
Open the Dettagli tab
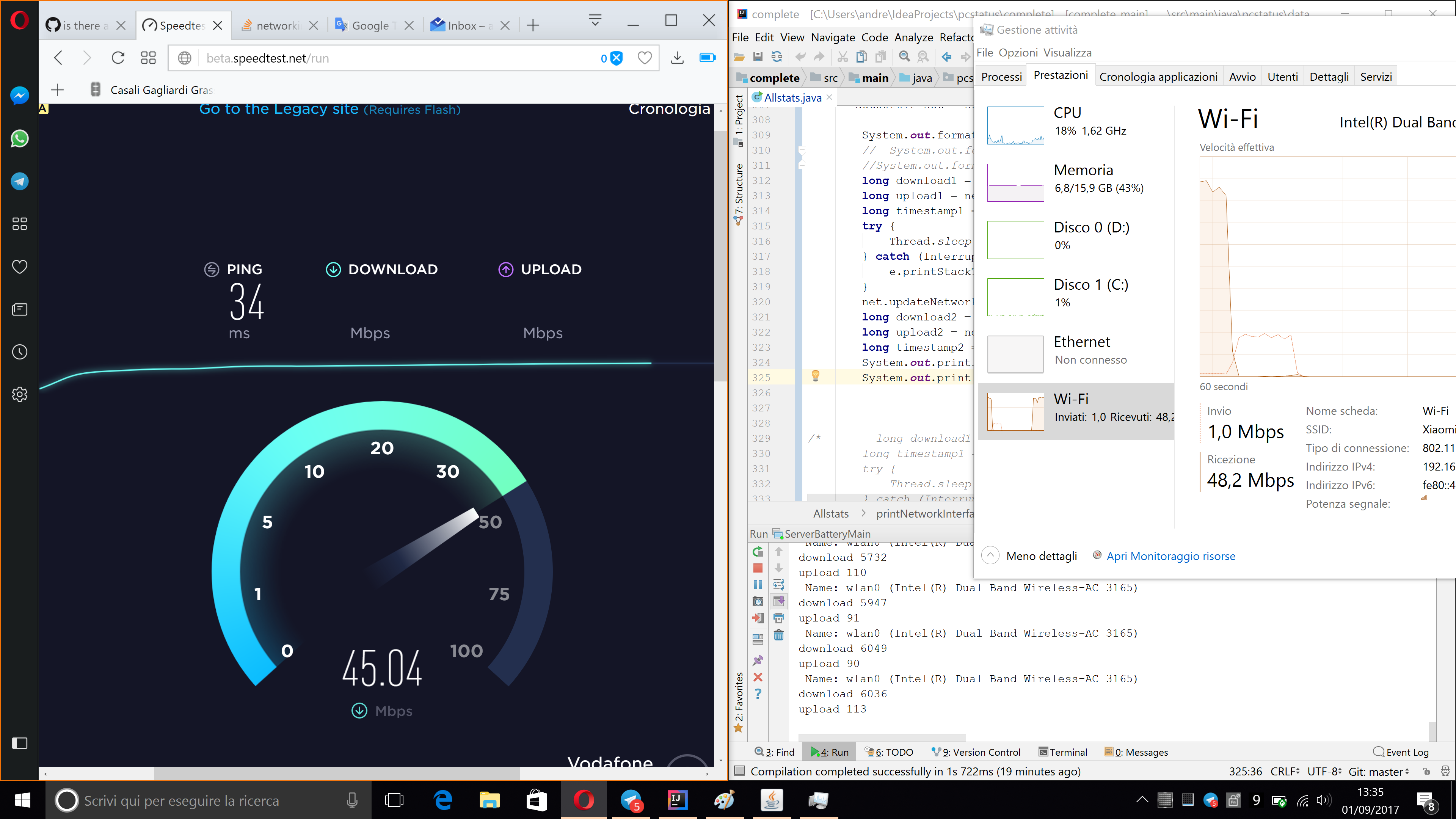click(x=1329, y=76)
